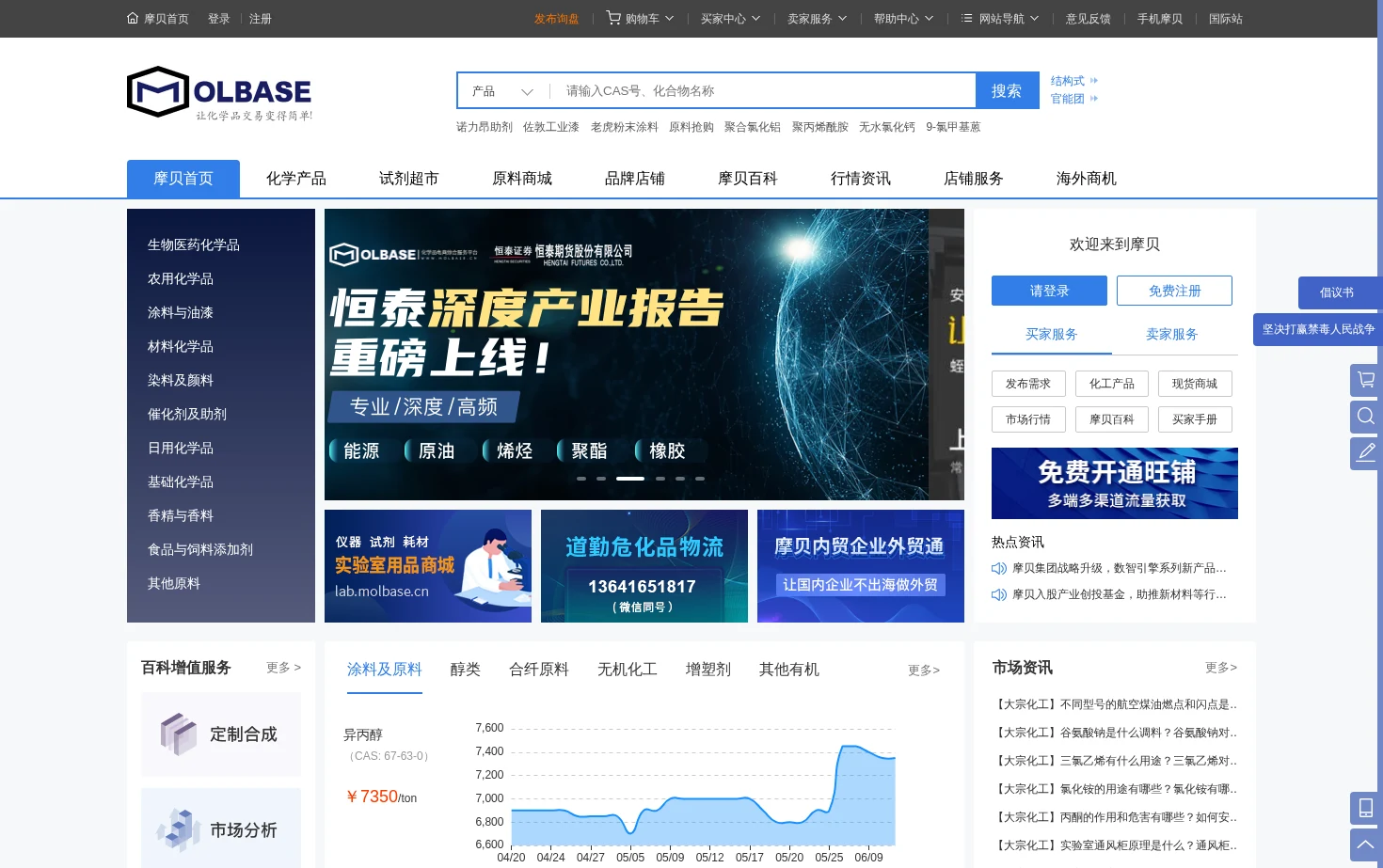Click the floating mobile phone icon
The image size is (1383, 868).
[1366, 809]
